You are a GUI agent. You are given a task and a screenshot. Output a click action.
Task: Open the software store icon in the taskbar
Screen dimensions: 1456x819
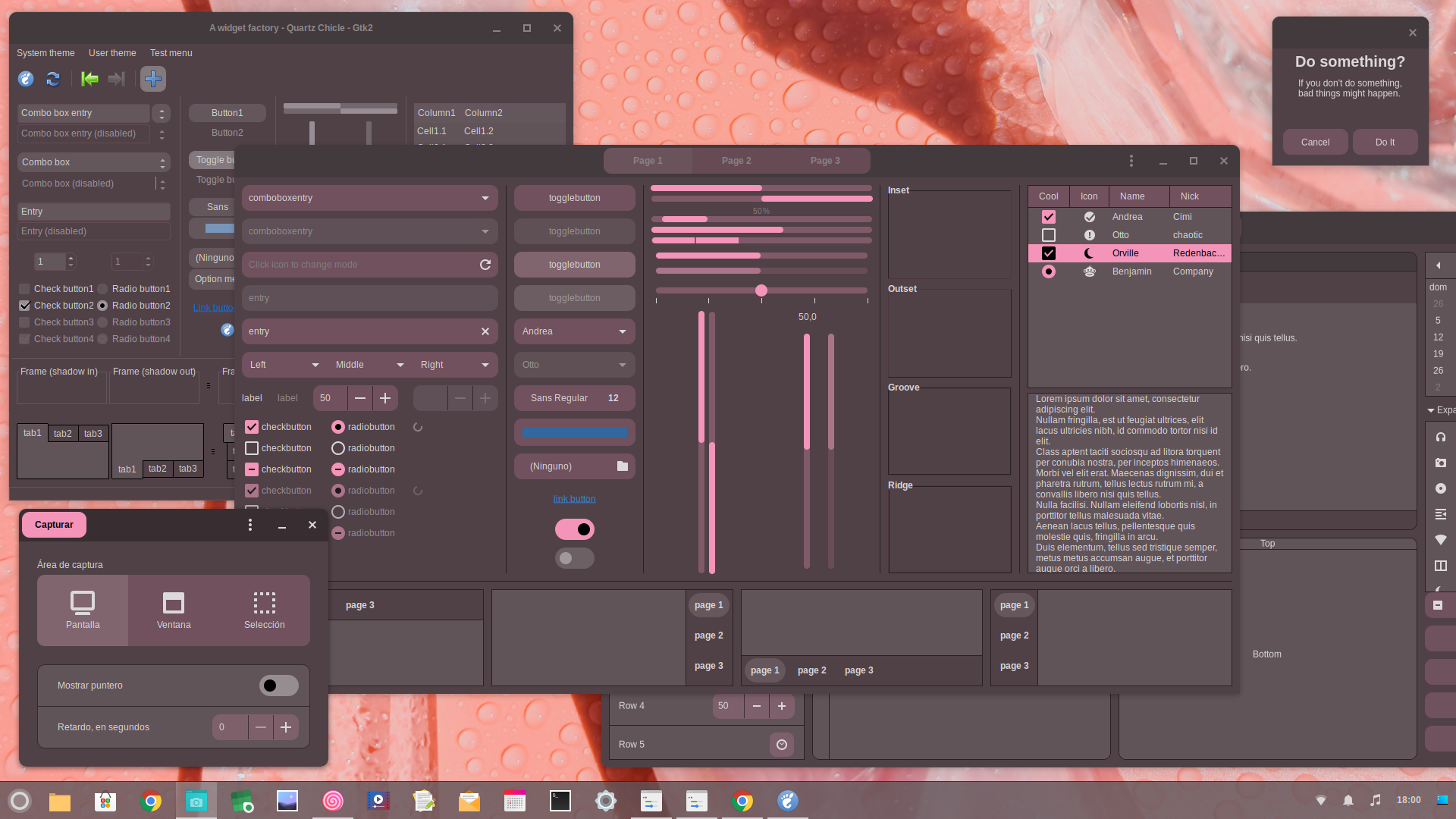(x=105, y=801)
